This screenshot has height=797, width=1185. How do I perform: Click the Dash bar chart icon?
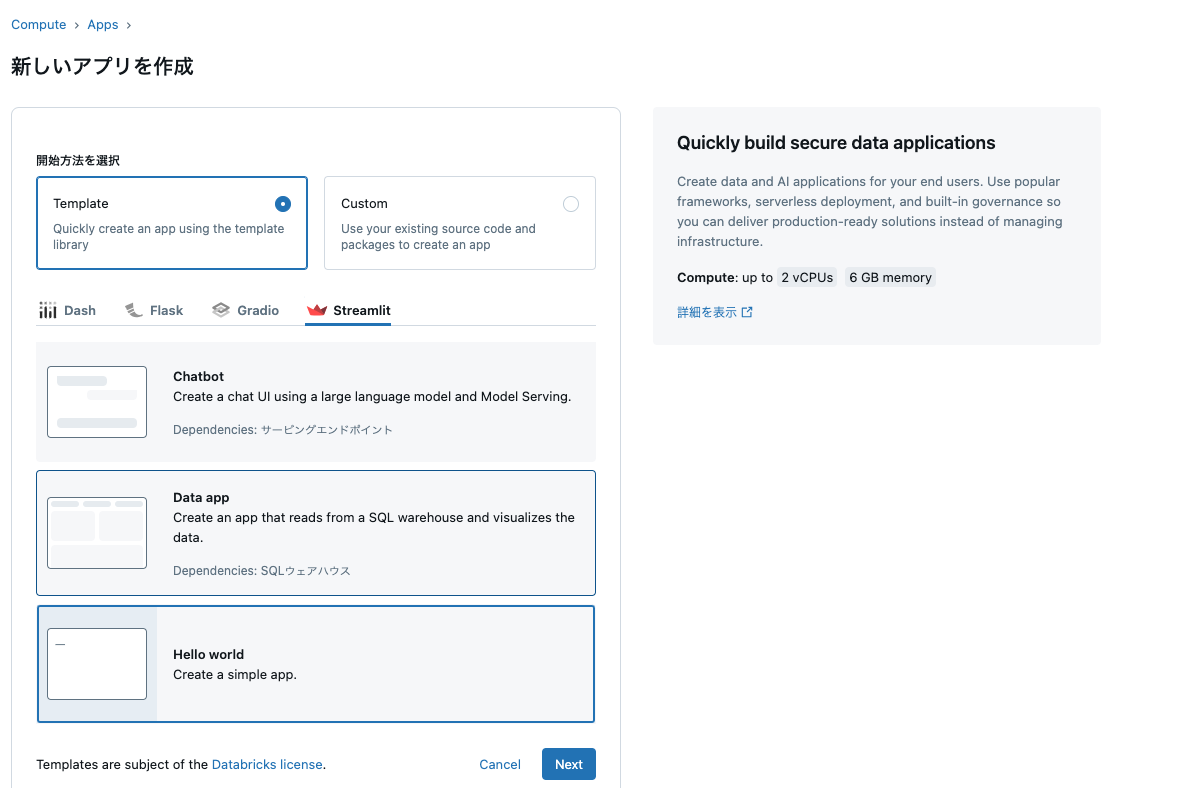[x=48, y=310]
